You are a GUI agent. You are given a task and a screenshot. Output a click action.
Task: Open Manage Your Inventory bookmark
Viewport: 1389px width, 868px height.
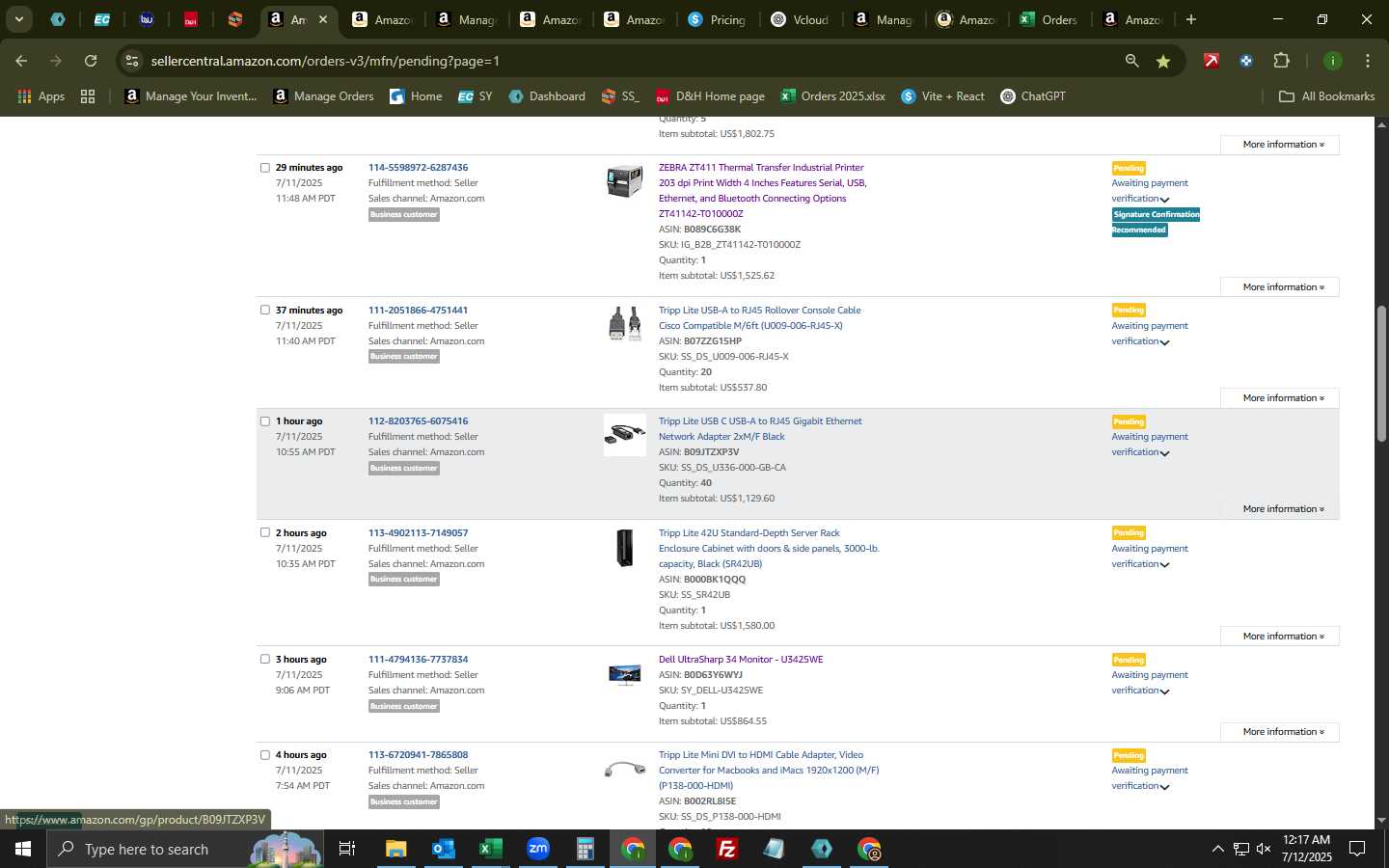191,96
